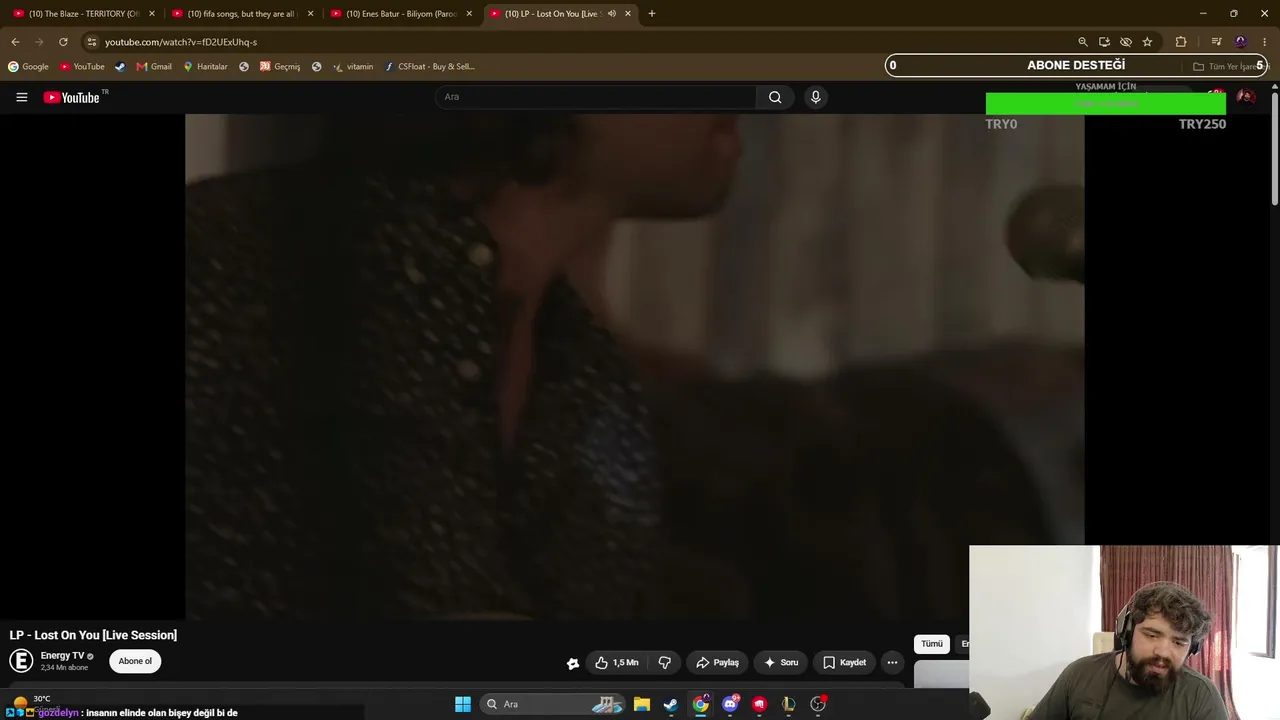Switch to The Blaze - TERRITORY tab
The image size is (1280, 720).
(x=83, y=14)
